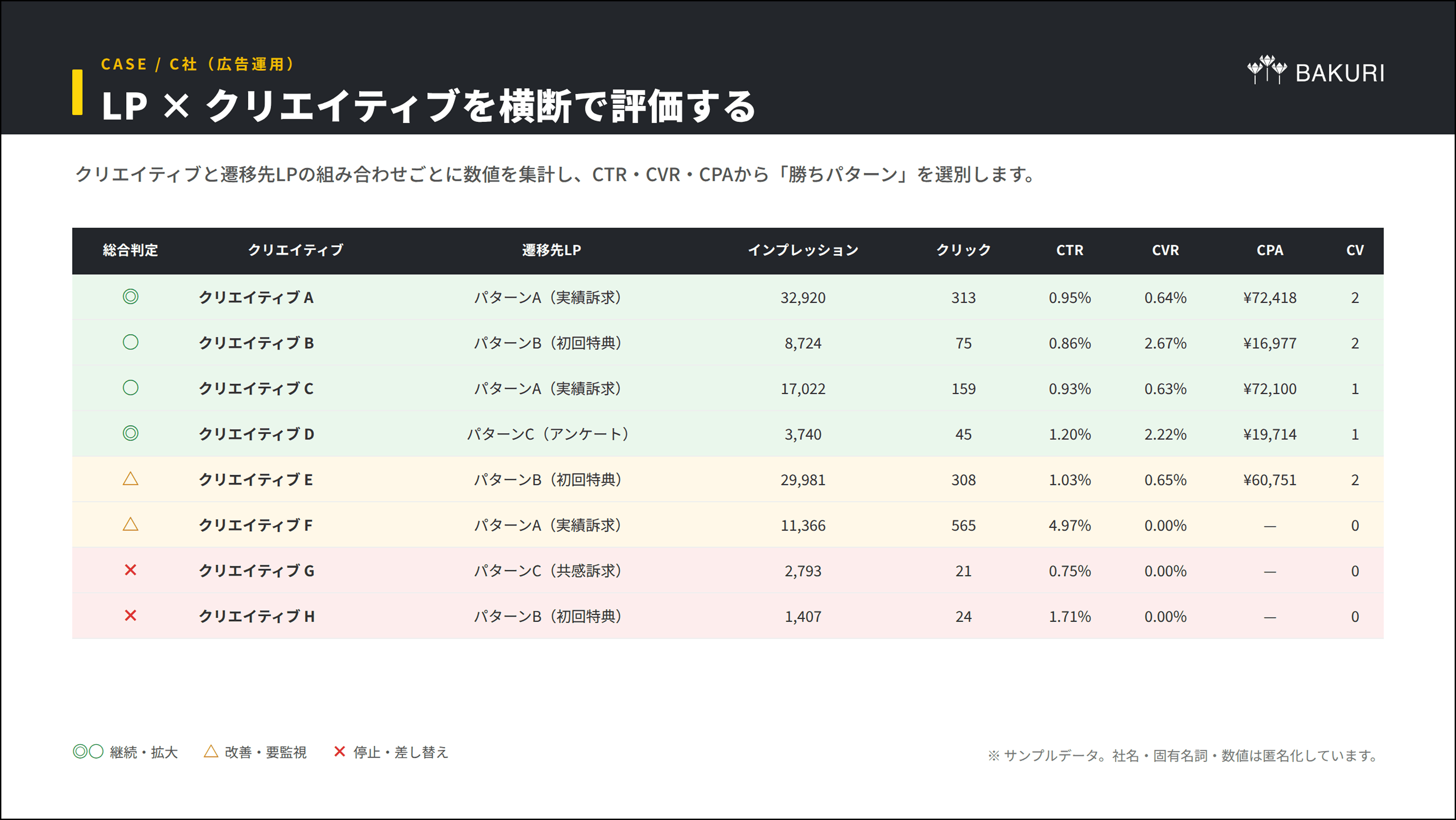Click legend red X for 停止・差し替え
This screenshot has width=1456, height=820.
click(x=339, y=751)
